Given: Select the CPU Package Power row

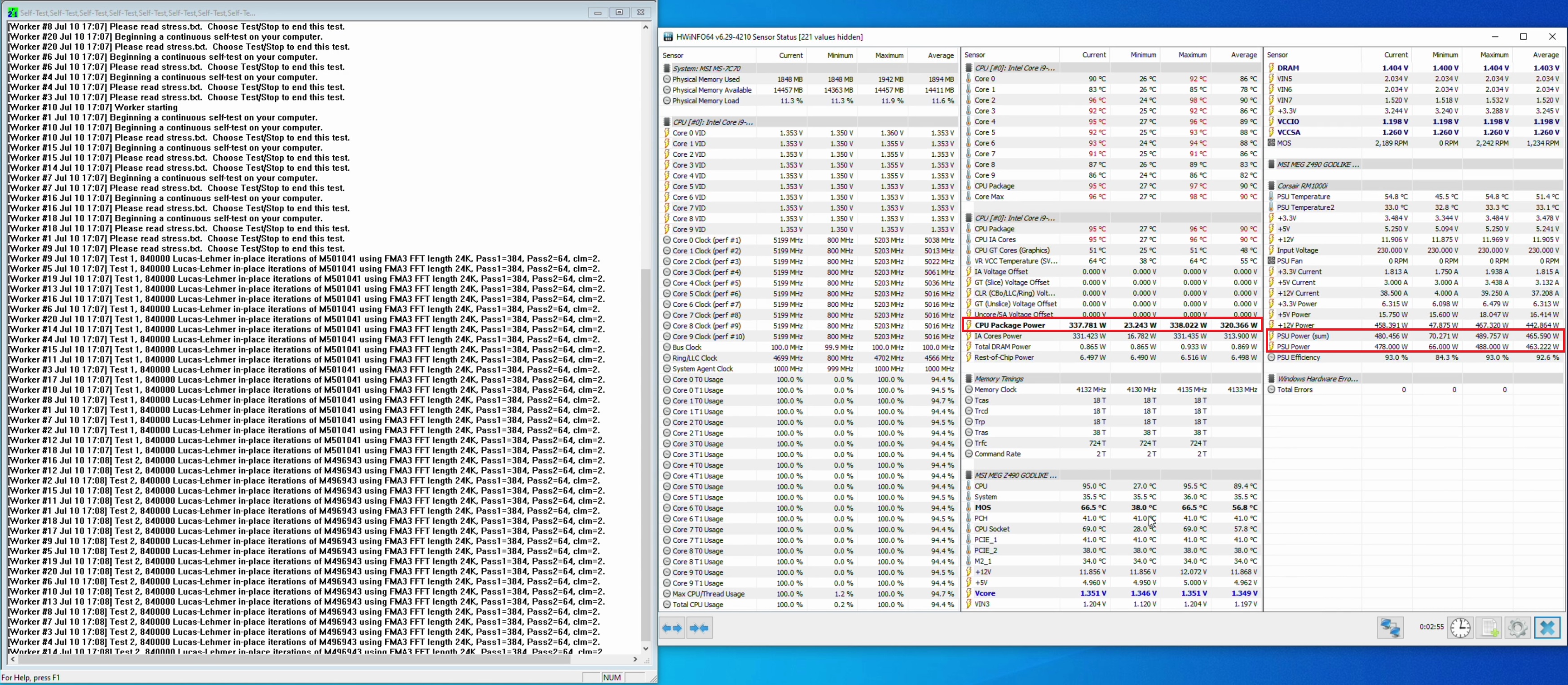Looking at the screenshot, I should (1009, 325).
